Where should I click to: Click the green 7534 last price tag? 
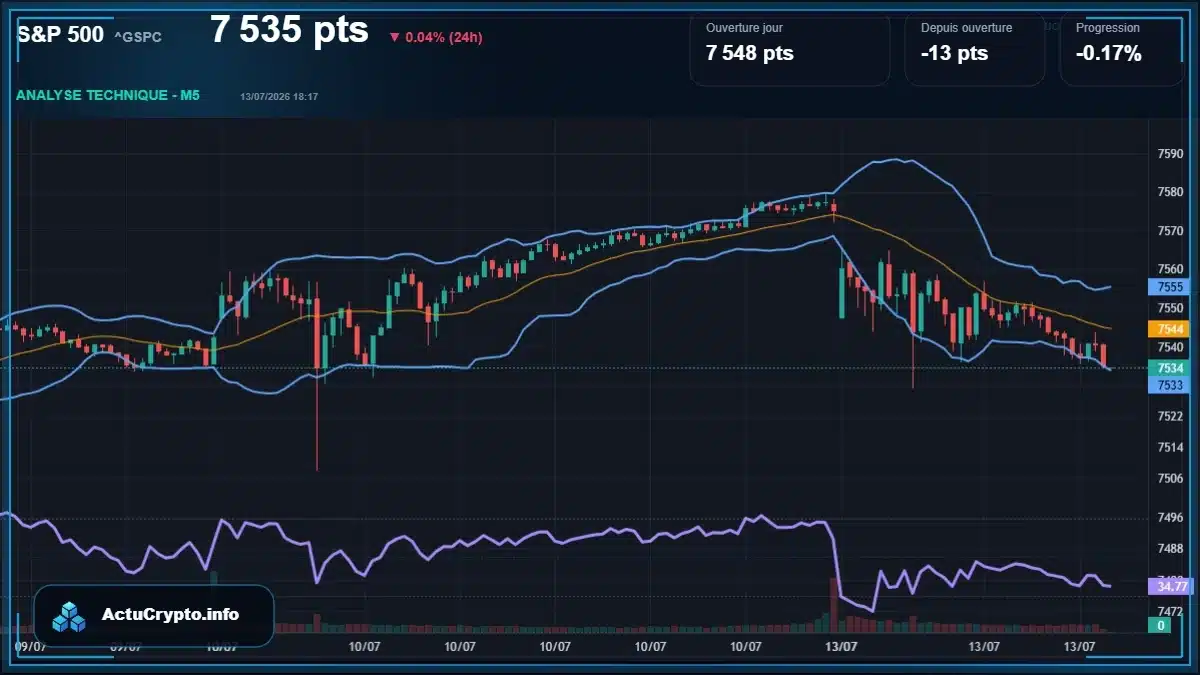coord(1170,368)
